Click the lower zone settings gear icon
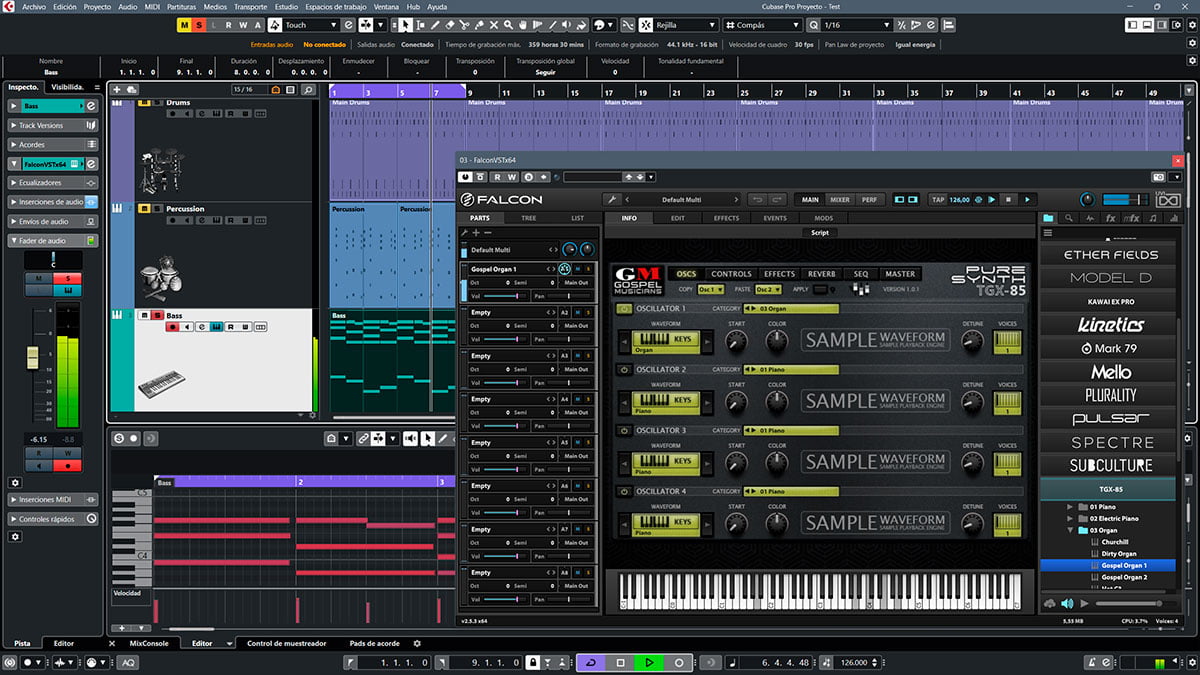 click(x=417, y=643)
